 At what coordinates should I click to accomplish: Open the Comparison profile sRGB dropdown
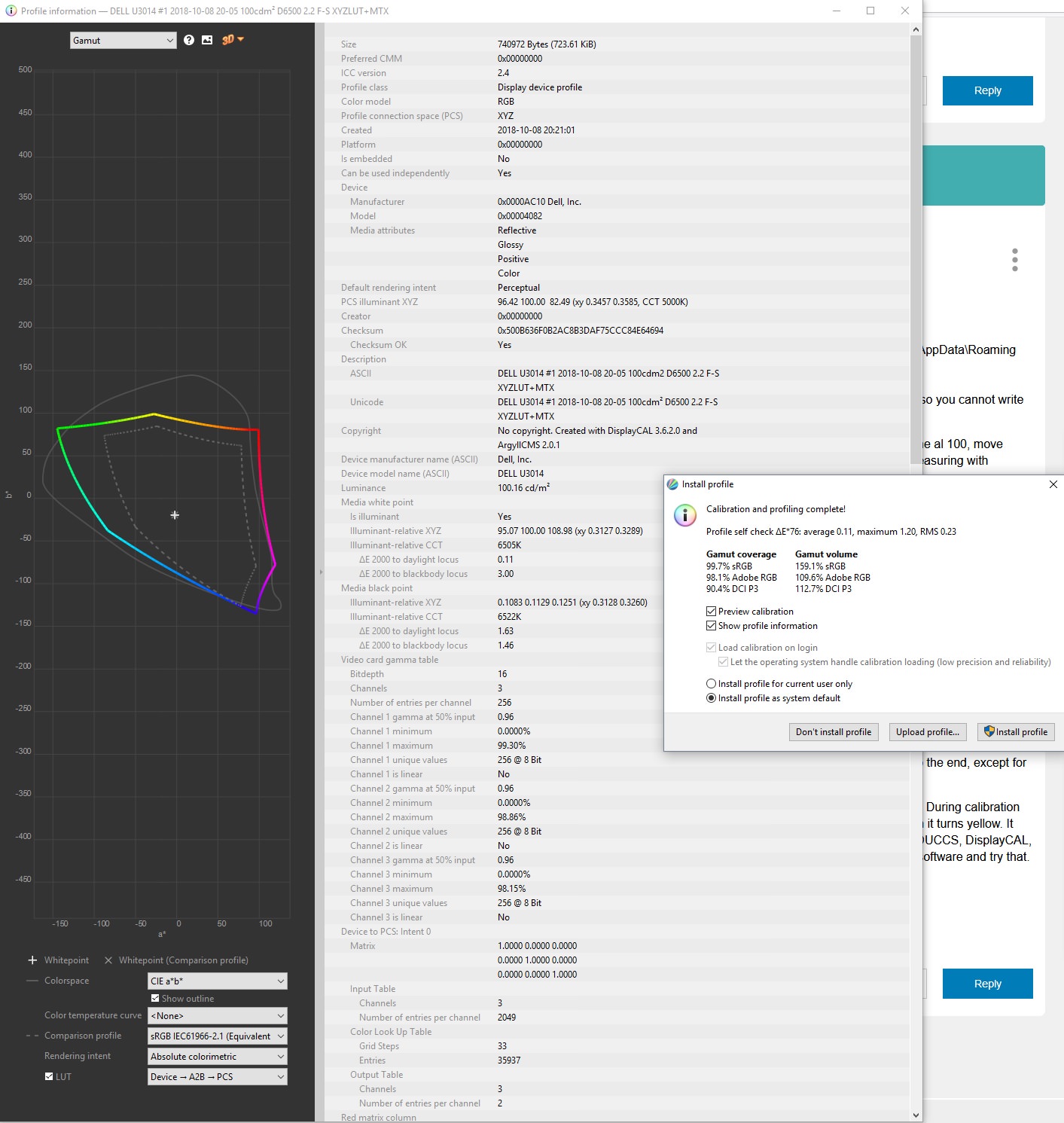218,1036
